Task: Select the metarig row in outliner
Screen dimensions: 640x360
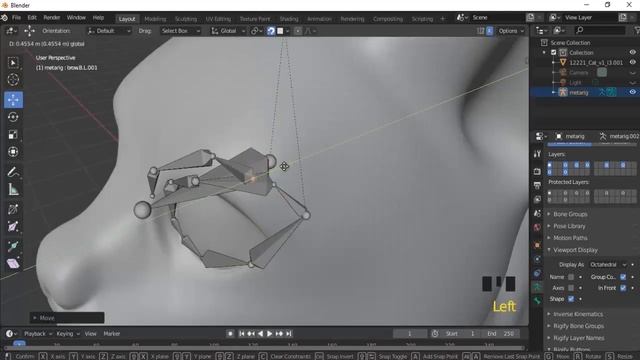Action: tap(584, 92)
